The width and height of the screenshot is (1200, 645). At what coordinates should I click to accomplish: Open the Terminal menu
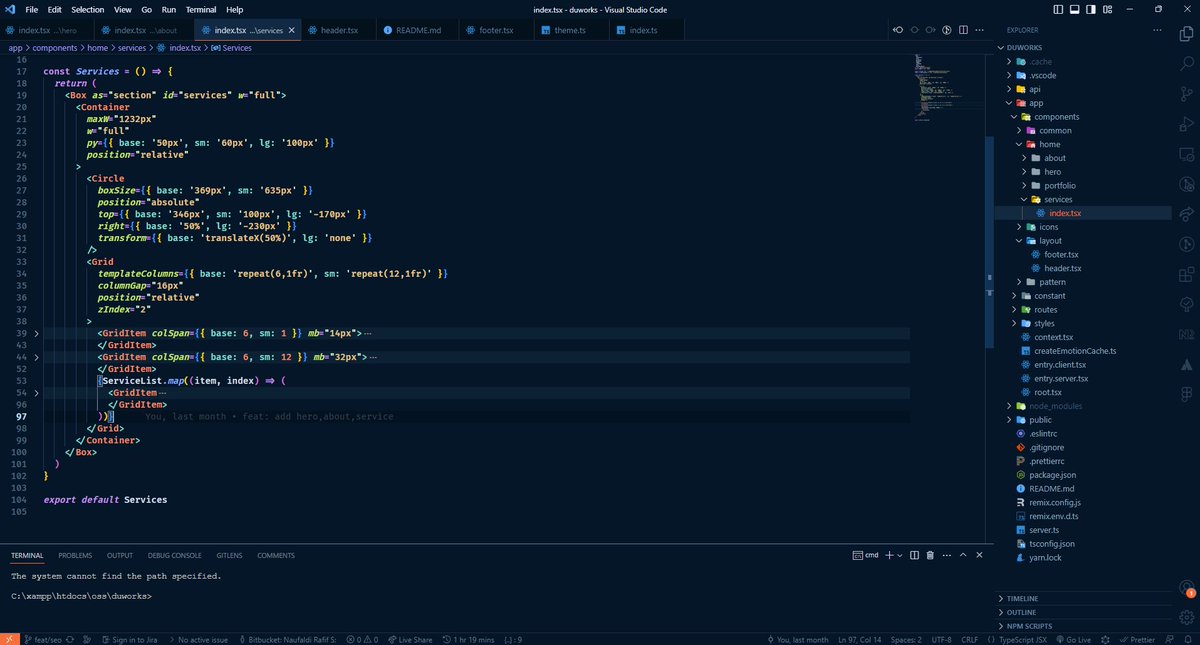click(x=200, y=9)
